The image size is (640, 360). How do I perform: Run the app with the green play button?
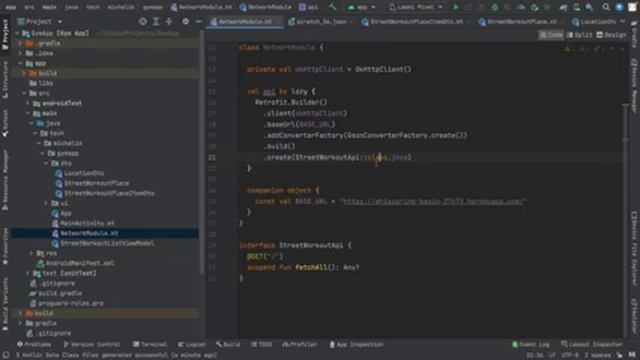pos(456,7)
